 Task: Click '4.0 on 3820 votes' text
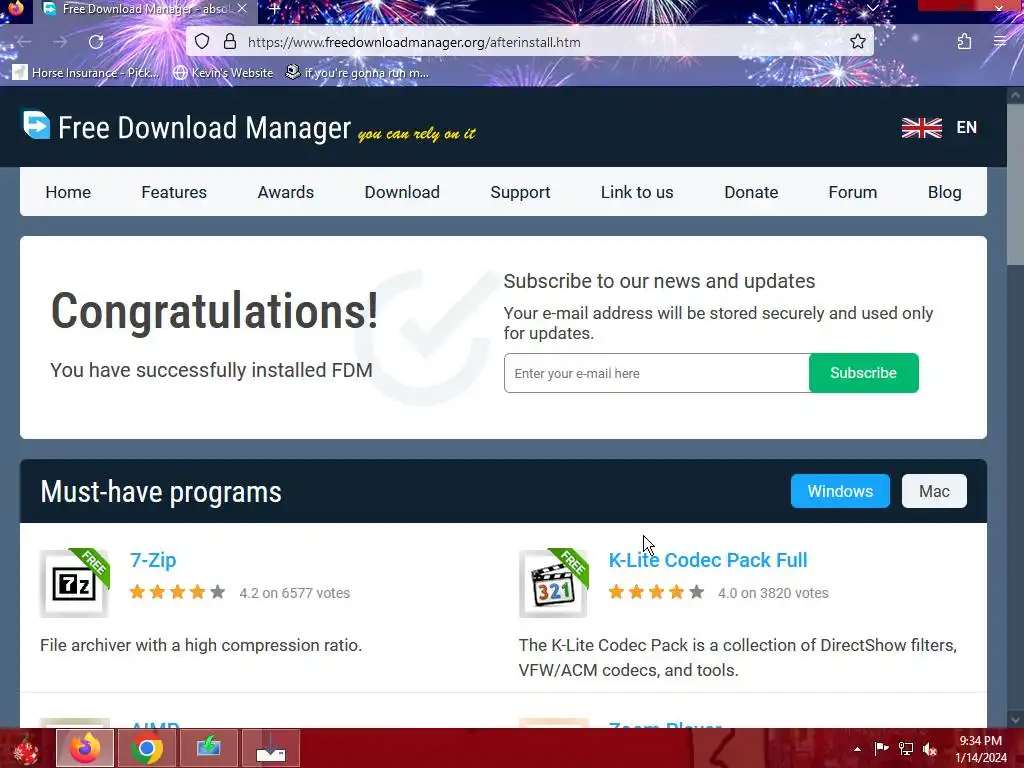773,593
